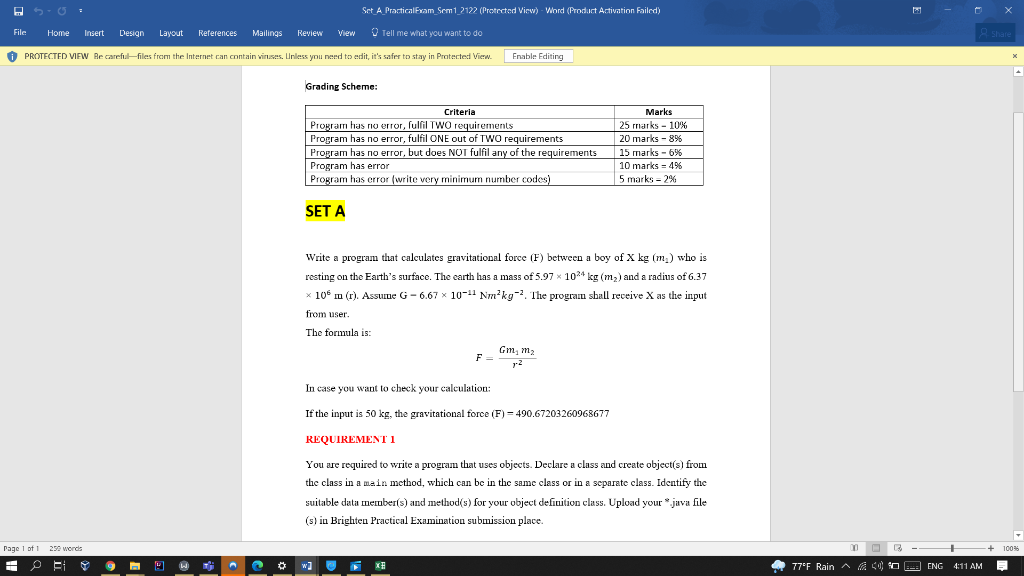
Task: Switch to the References tab
Action: click(217, 33)
